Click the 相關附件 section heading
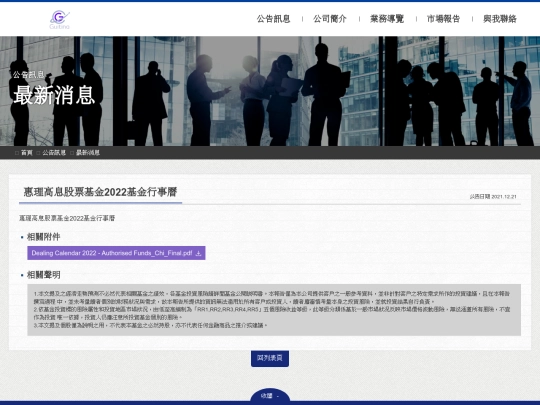 [x=43, y=237]
